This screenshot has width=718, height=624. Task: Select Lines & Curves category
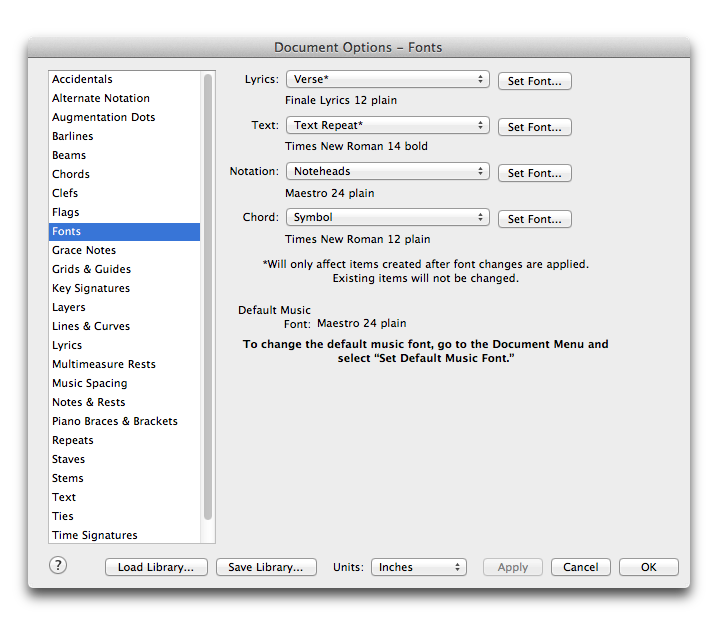click(x=124, y=326)
